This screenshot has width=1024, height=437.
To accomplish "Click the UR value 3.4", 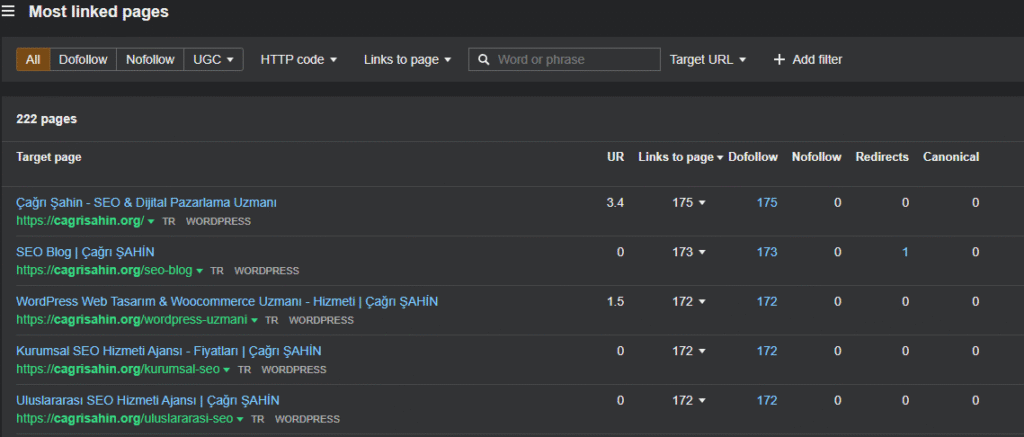I will 615,202.
